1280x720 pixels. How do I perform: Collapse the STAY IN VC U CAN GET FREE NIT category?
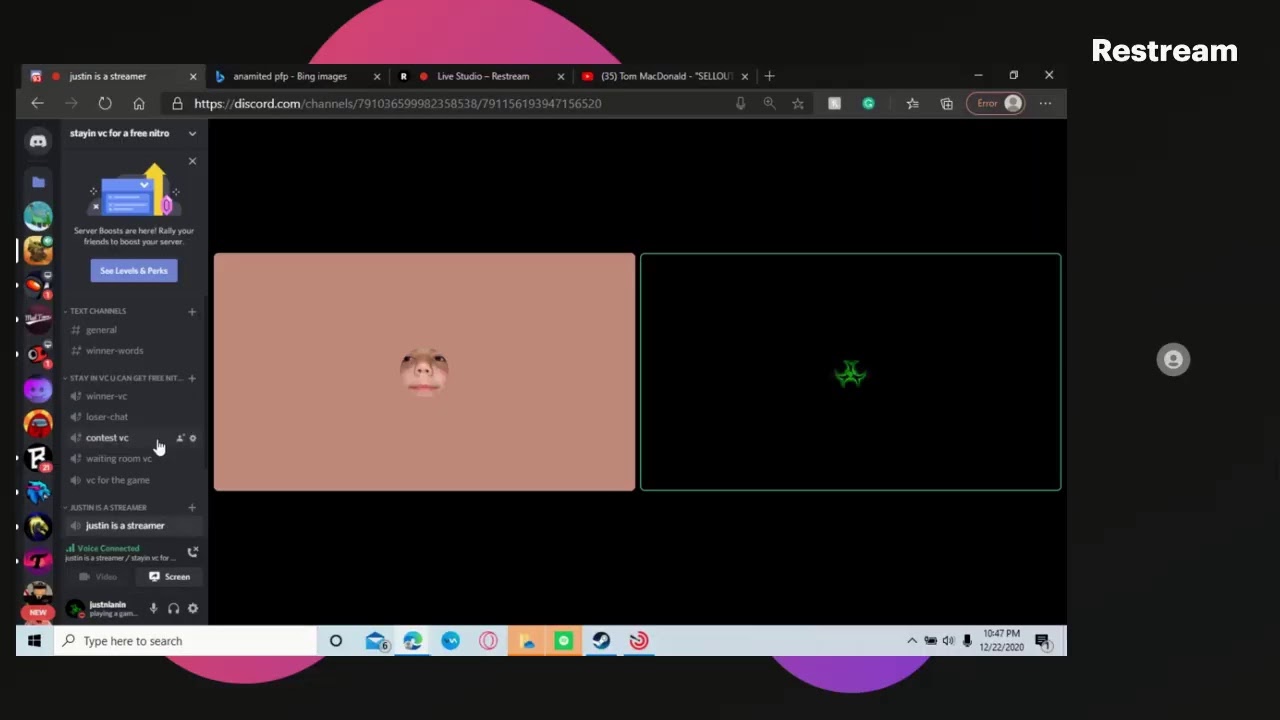123,378
